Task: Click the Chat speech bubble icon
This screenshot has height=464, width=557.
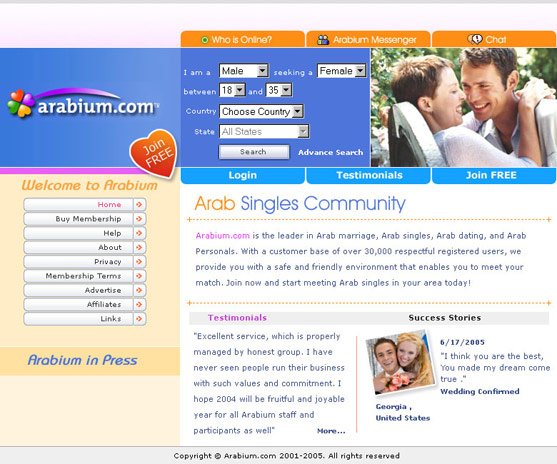Action: point(475,39)
